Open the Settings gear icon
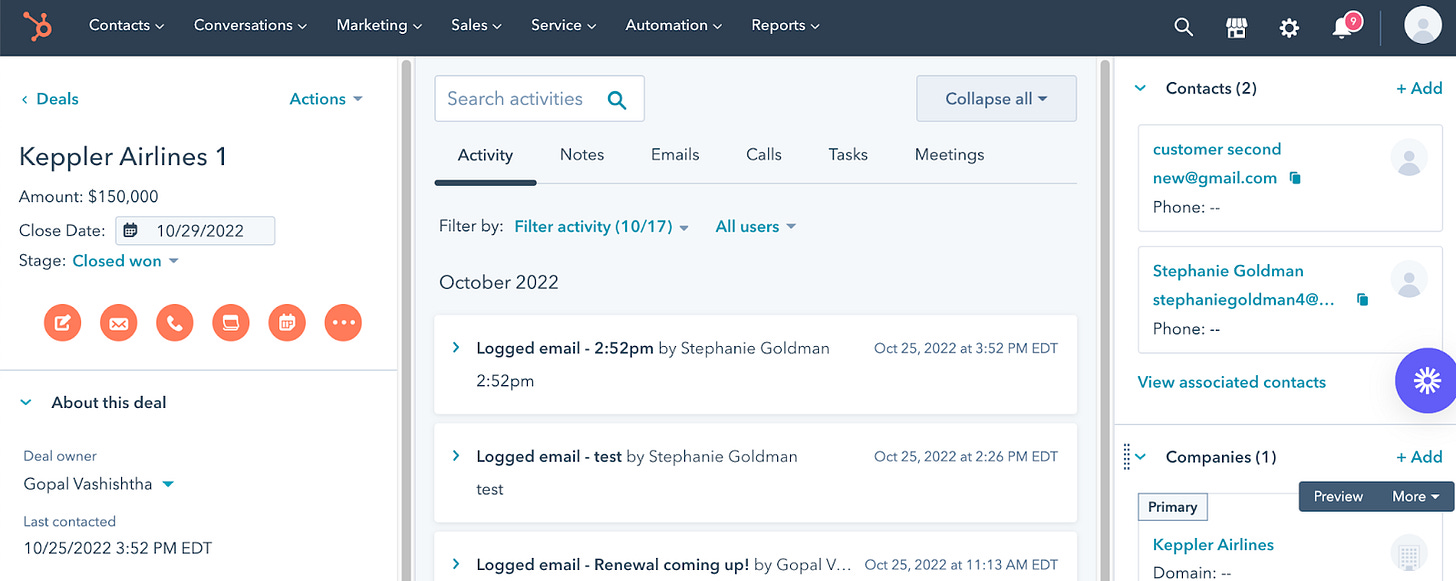This screenshot has width=1456, height=581. (x=1289, y=27)
